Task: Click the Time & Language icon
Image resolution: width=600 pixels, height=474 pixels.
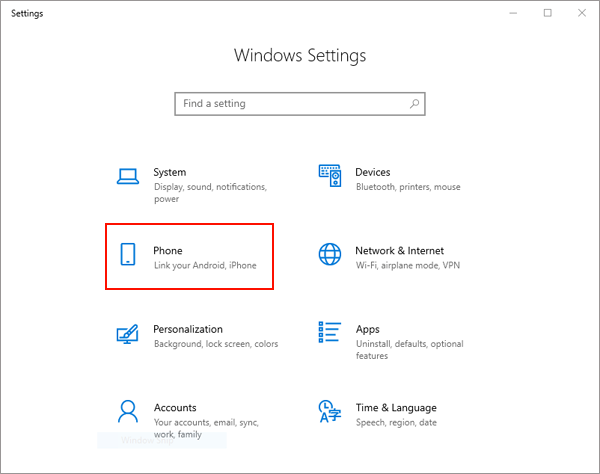Action: point(330,412)
